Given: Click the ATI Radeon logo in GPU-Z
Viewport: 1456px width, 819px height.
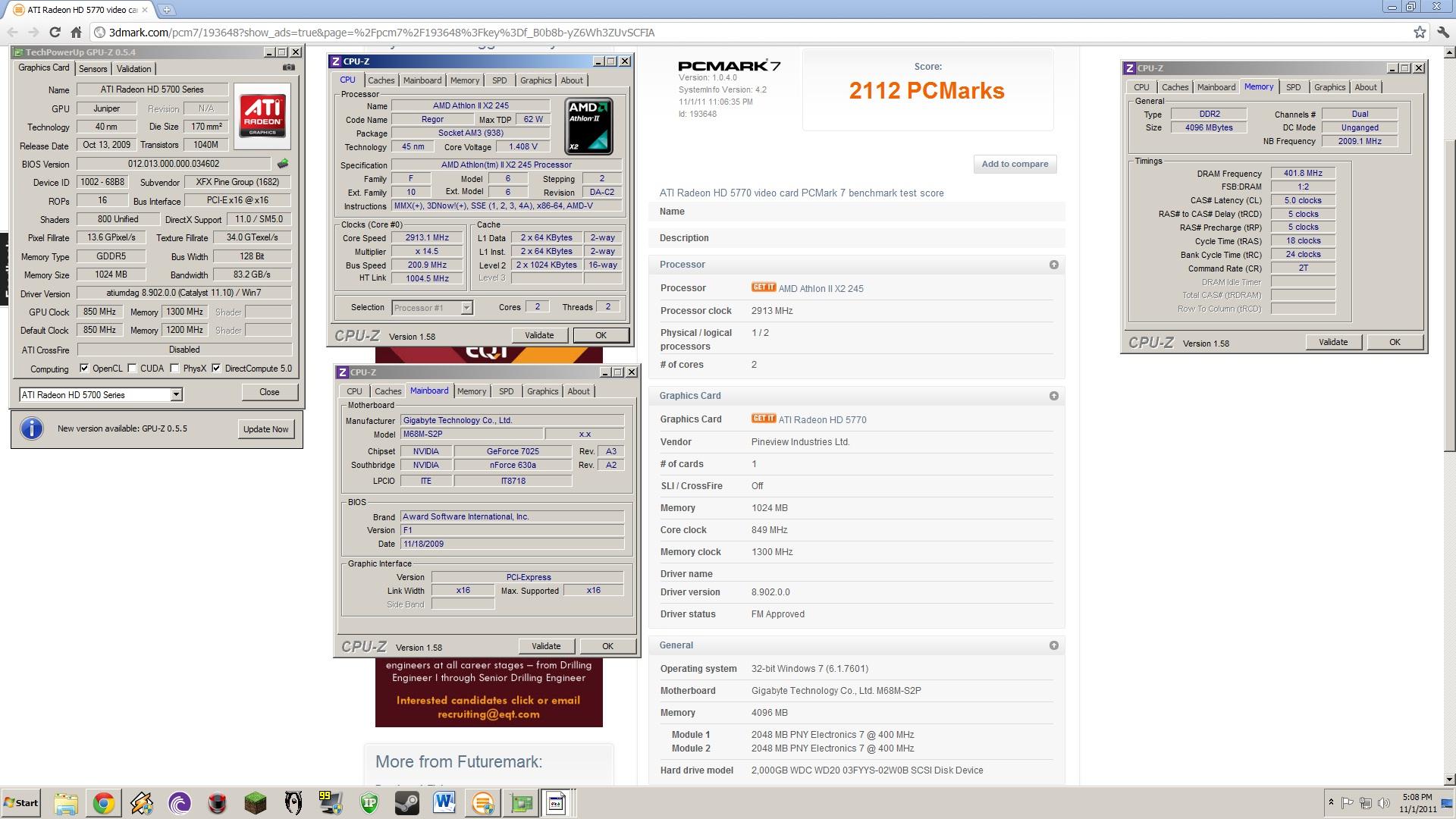Looking at the screenshot, I should (263, 116).
